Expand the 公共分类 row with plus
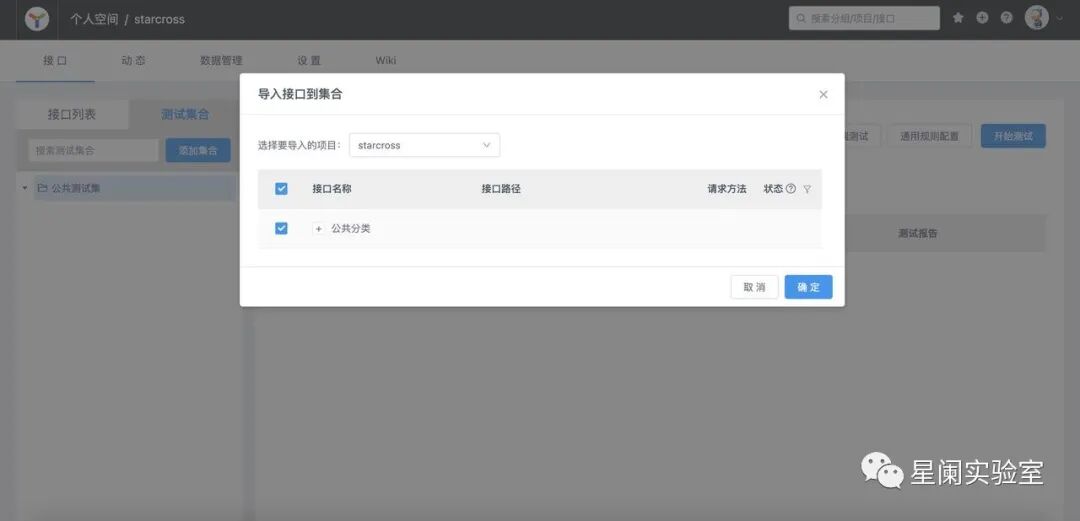The width and height of the screenshot is (1080, 521). pos(318,229)
